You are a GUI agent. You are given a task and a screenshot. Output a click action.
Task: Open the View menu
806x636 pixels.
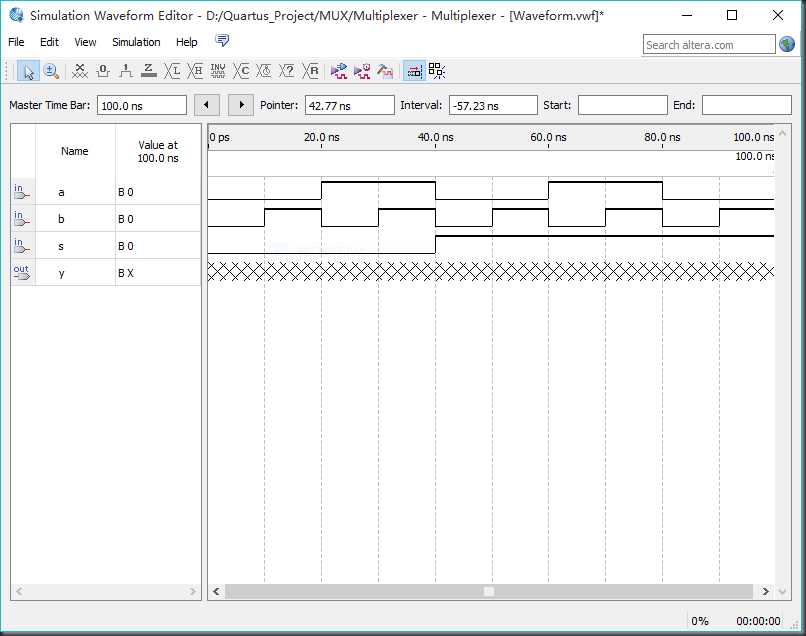pyautogui.click(x=85, y=42)
